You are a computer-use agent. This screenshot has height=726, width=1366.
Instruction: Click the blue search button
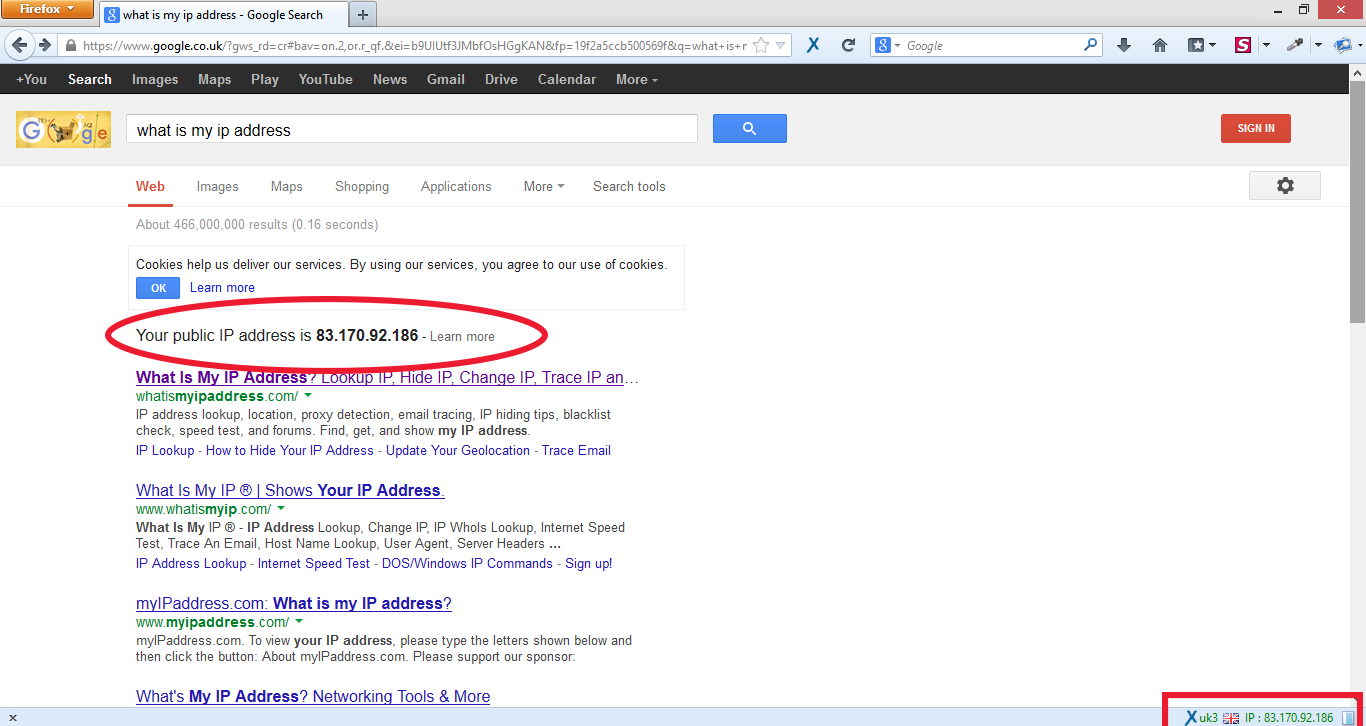pos(749,128)
